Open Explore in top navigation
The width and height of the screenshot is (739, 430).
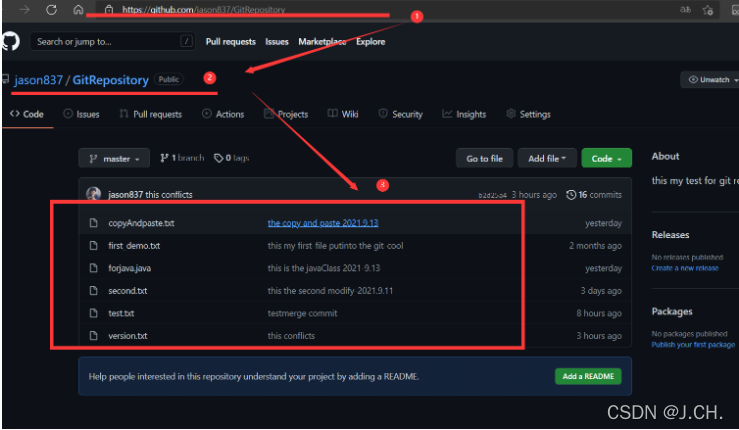370,41
